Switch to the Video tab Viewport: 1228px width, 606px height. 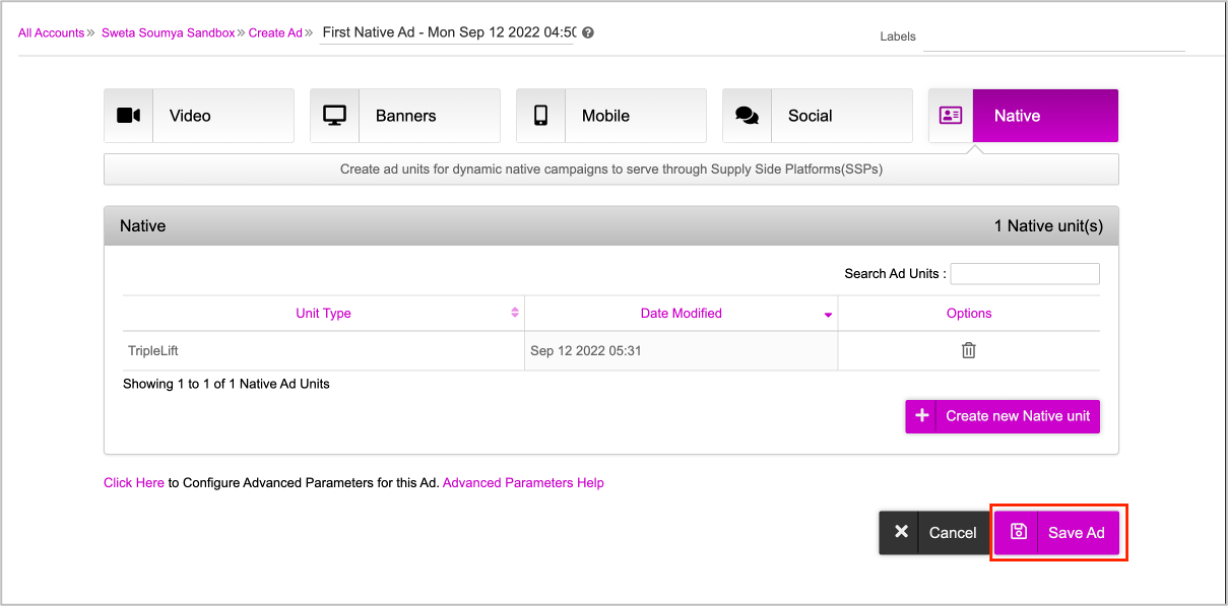pos(199,116)
